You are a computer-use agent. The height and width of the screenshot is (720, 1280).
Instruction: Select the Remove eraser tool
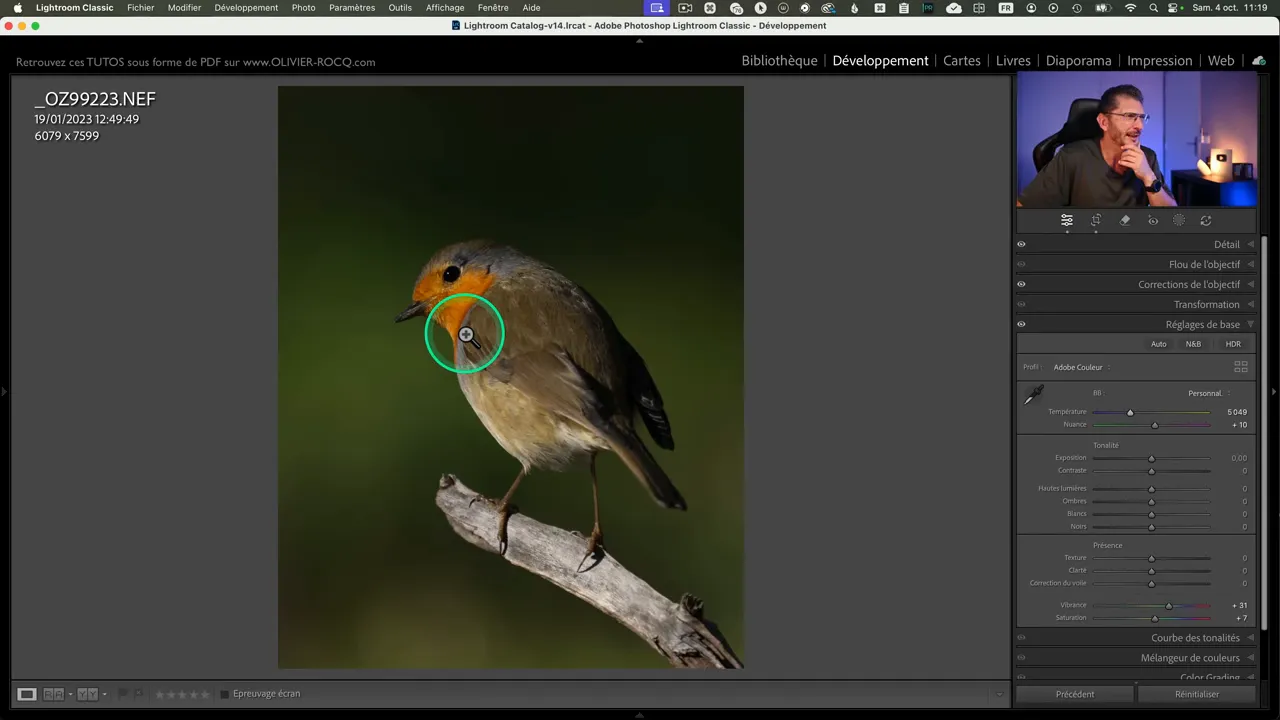click(x=1125, y=221)
